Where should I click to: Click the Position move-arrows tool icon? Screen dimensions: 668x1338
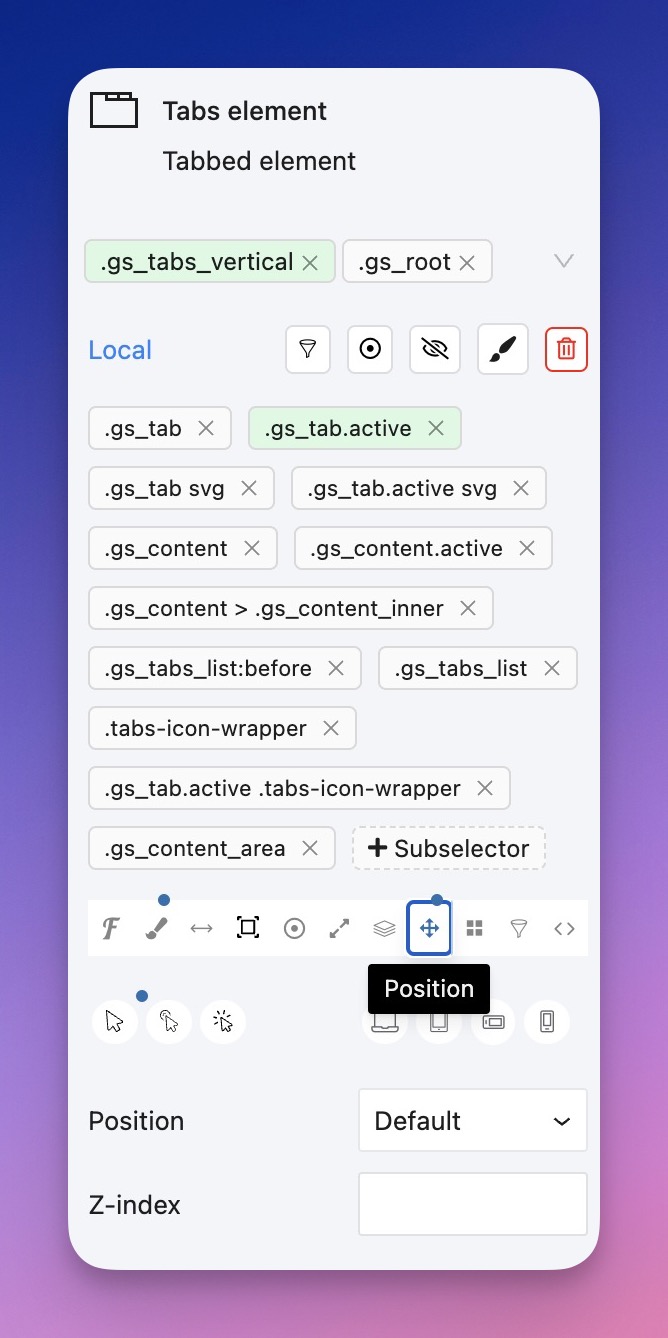(429, 929)
